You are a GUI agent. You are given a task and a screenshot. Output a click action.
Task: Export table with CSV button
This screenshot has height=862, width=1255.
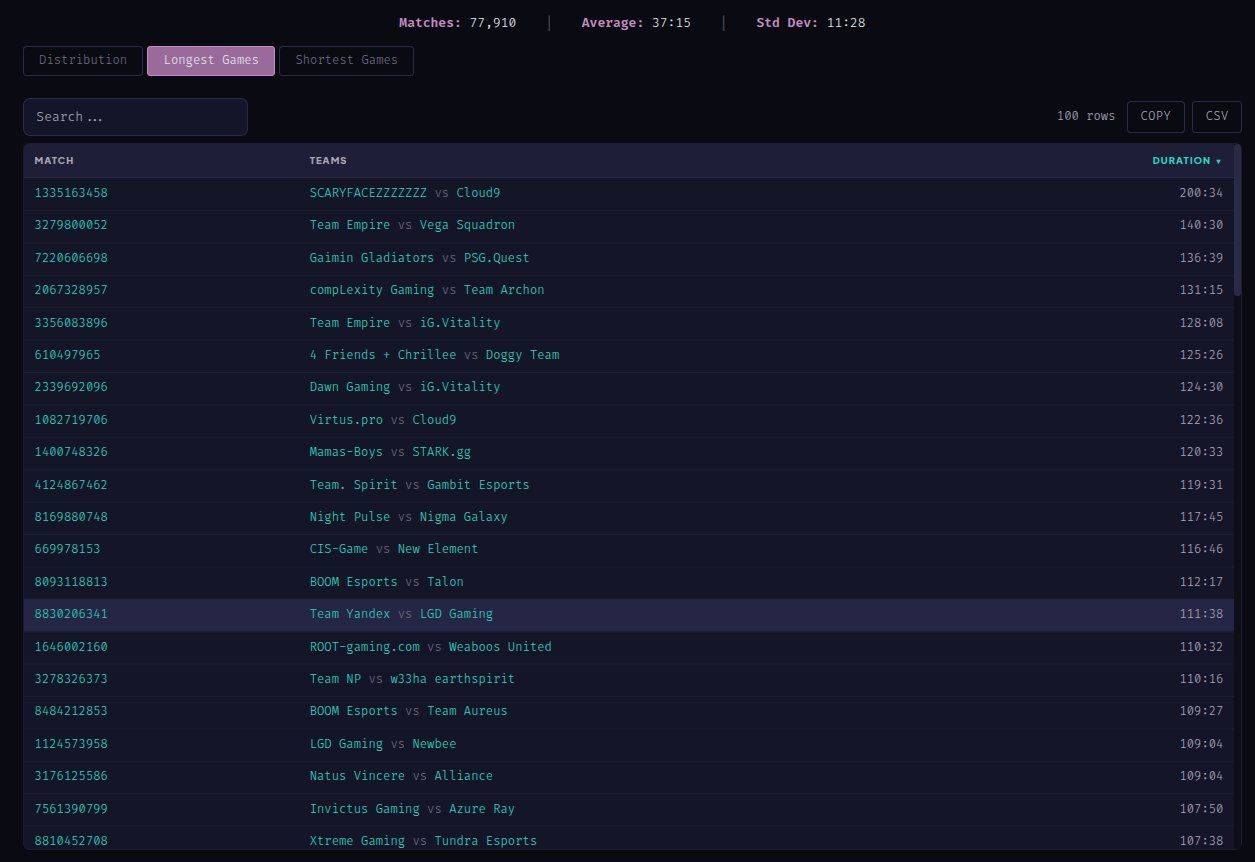point(1217,116)
